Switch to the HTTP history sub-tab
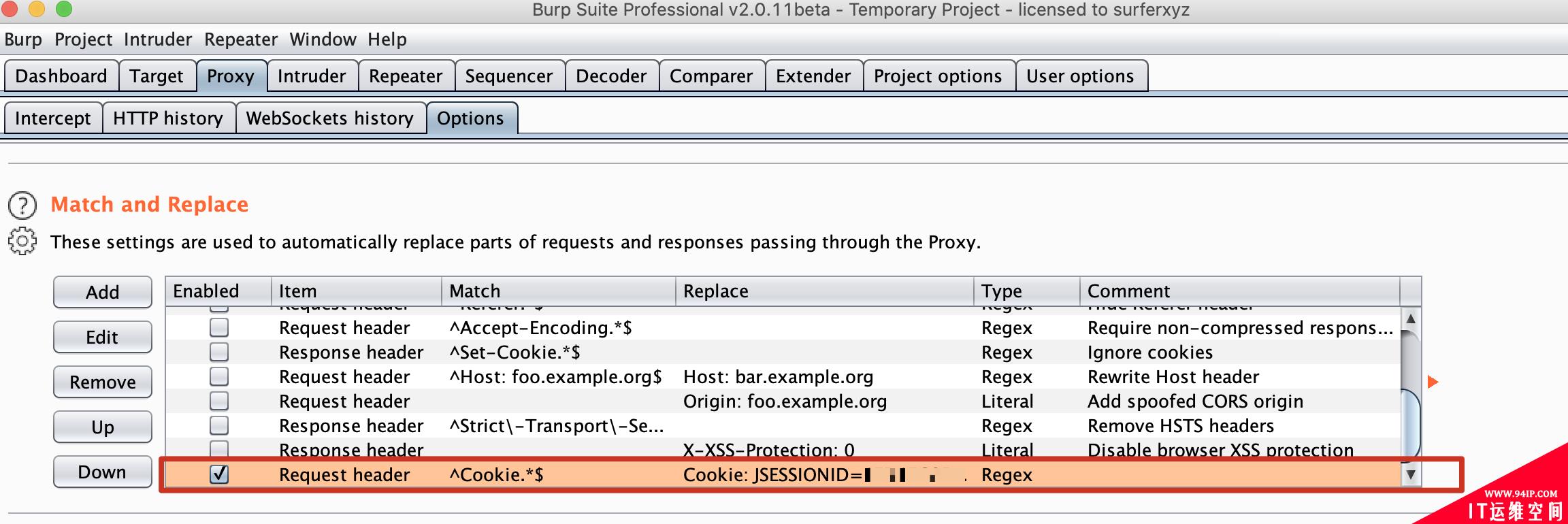The width and height of the screenshot is (1568, 524). tap(168, 118)
